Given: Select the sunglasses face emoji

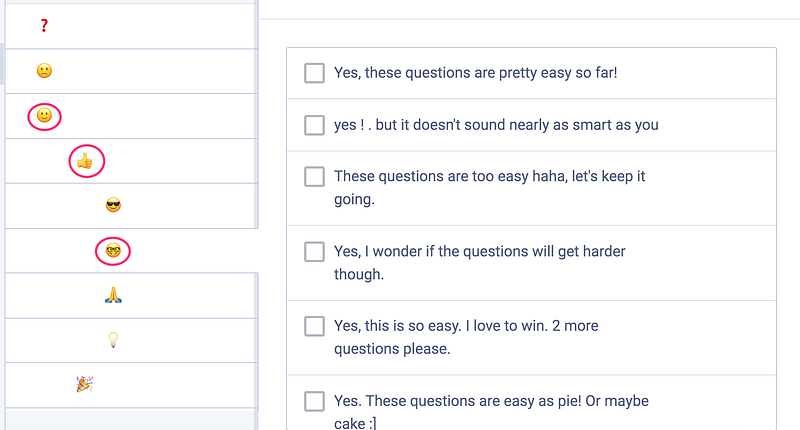Looking at the screenshot, I should 113,206.
